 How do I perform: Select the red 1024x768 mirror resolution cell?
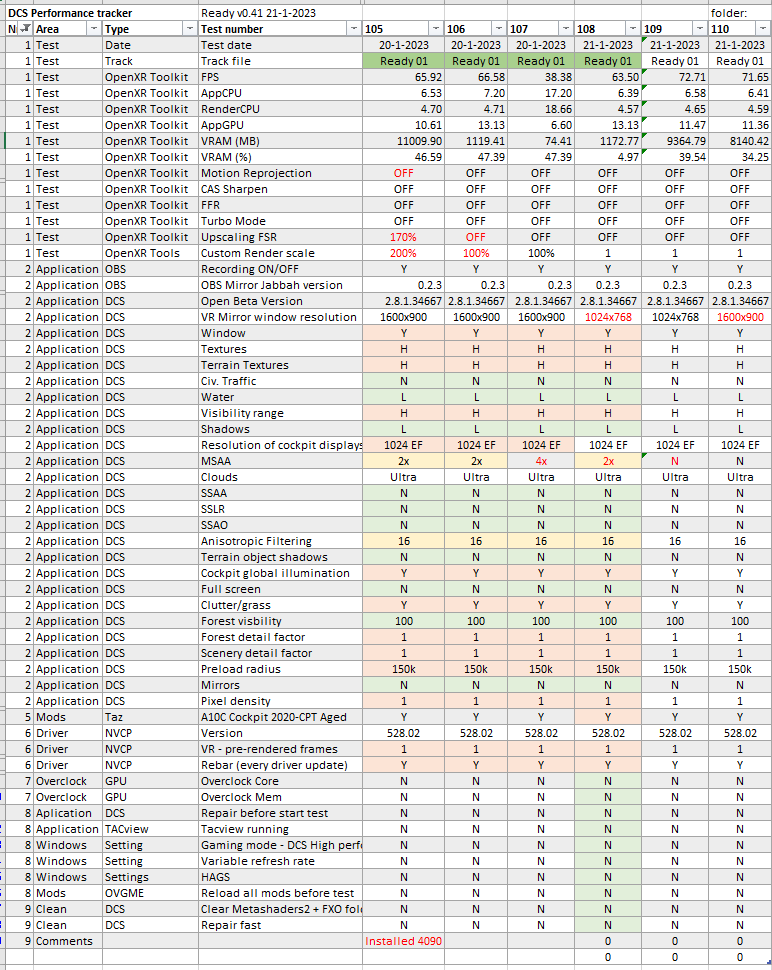point(607,317)
